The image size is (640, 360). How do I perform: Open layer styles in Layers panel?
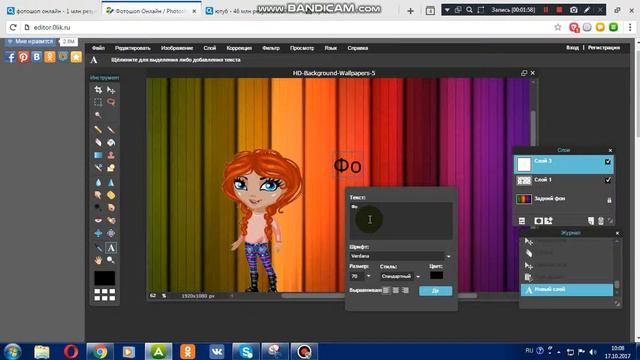click(549, 221)
